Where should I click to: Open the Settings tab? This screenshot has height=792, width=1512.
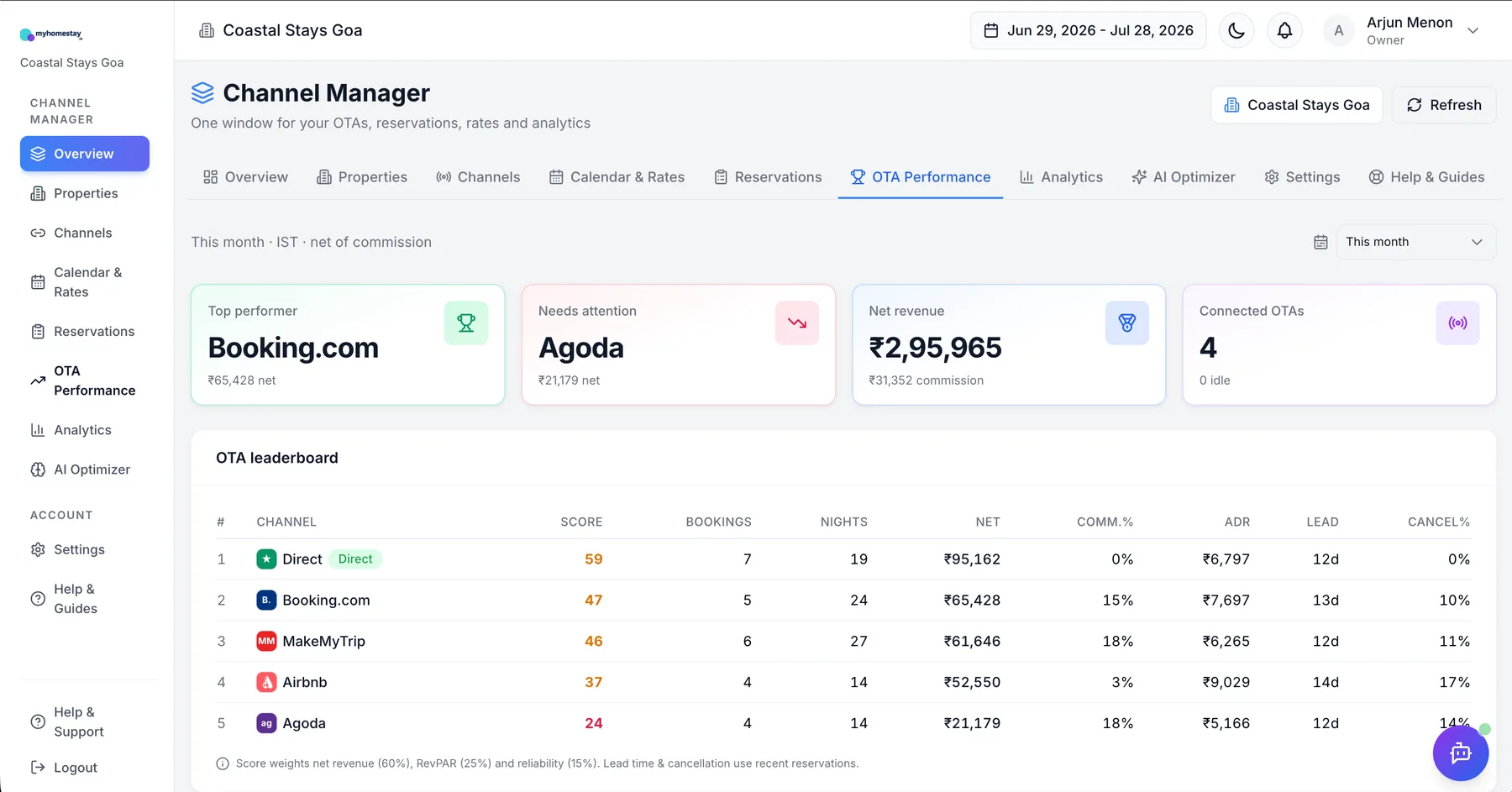[1302, 177]
